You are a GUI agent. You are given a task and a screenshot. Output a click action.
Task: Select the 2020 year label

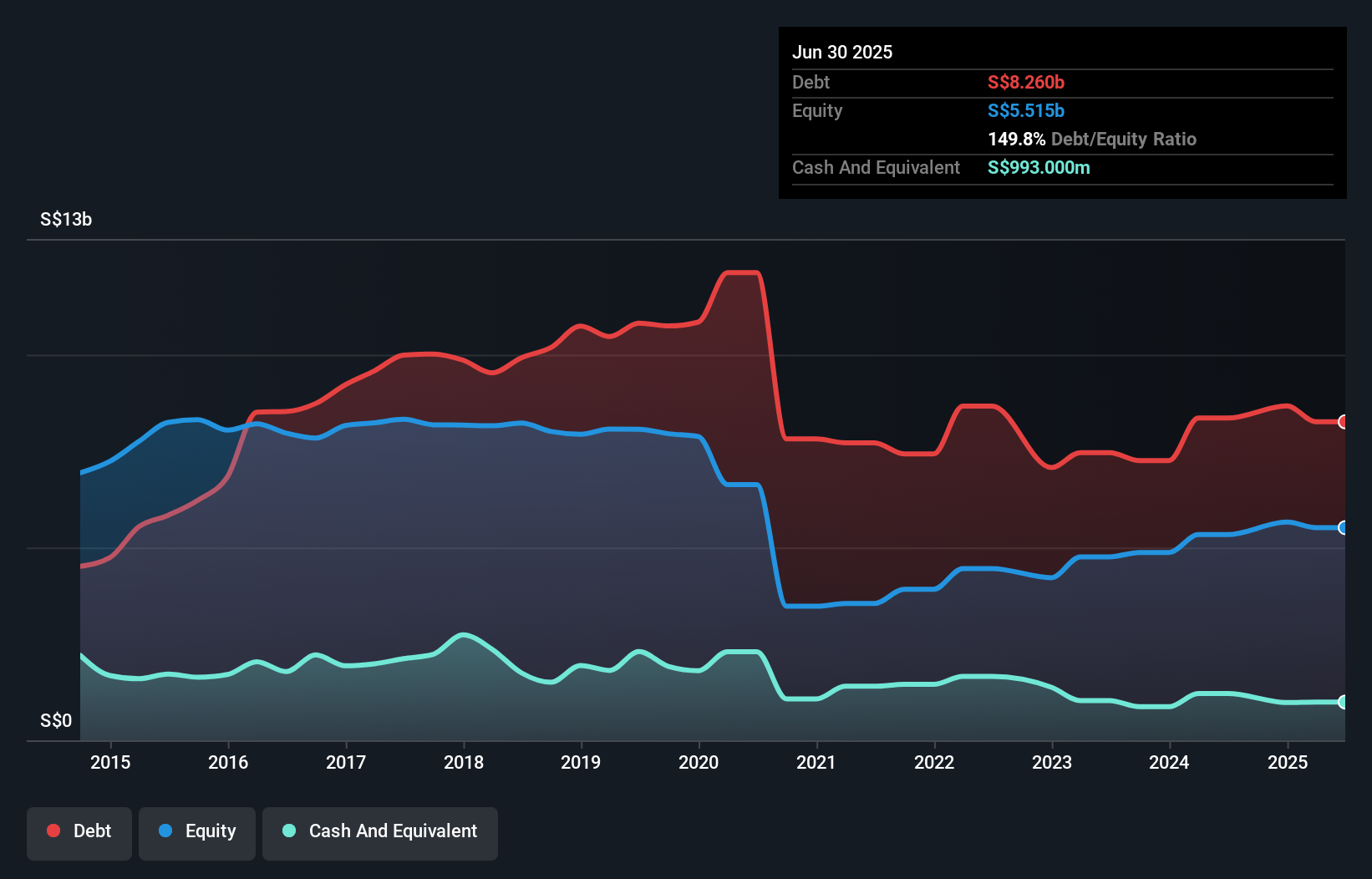click(699, 762)
